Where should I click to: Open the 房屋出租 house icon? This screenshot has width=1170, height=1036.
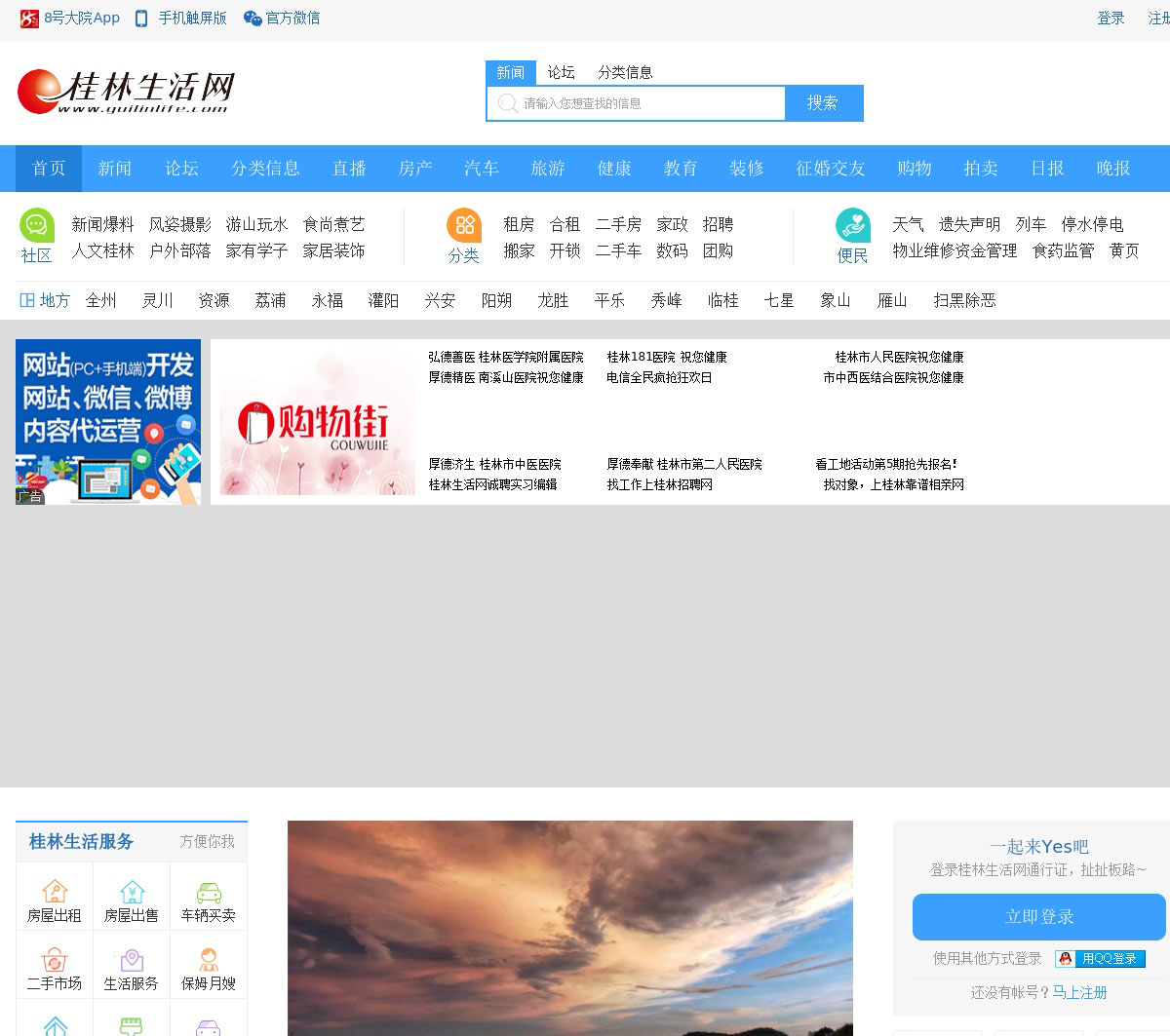coord(55,891)
